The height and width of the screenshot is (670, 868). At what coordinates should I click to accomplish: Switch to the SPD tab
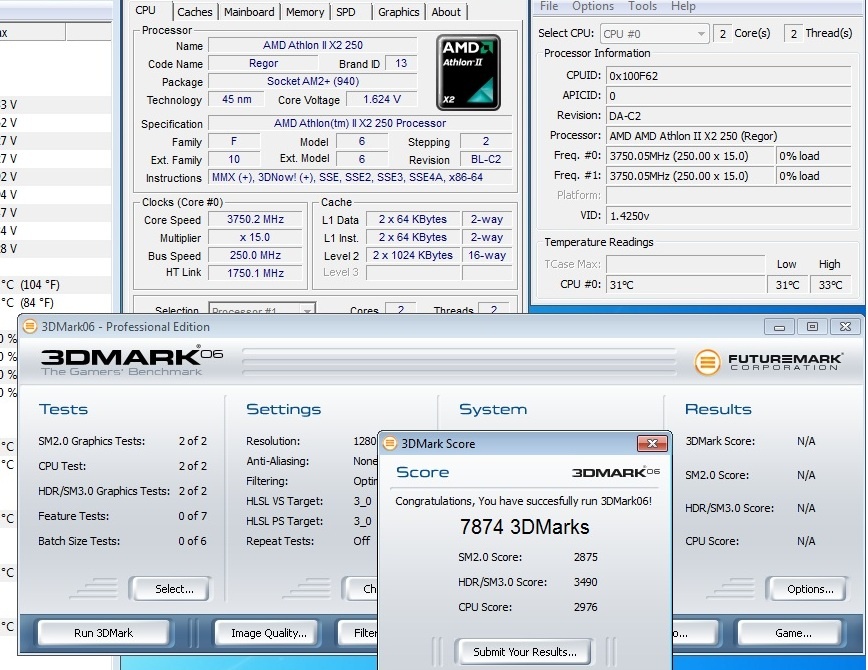(351, 12)
